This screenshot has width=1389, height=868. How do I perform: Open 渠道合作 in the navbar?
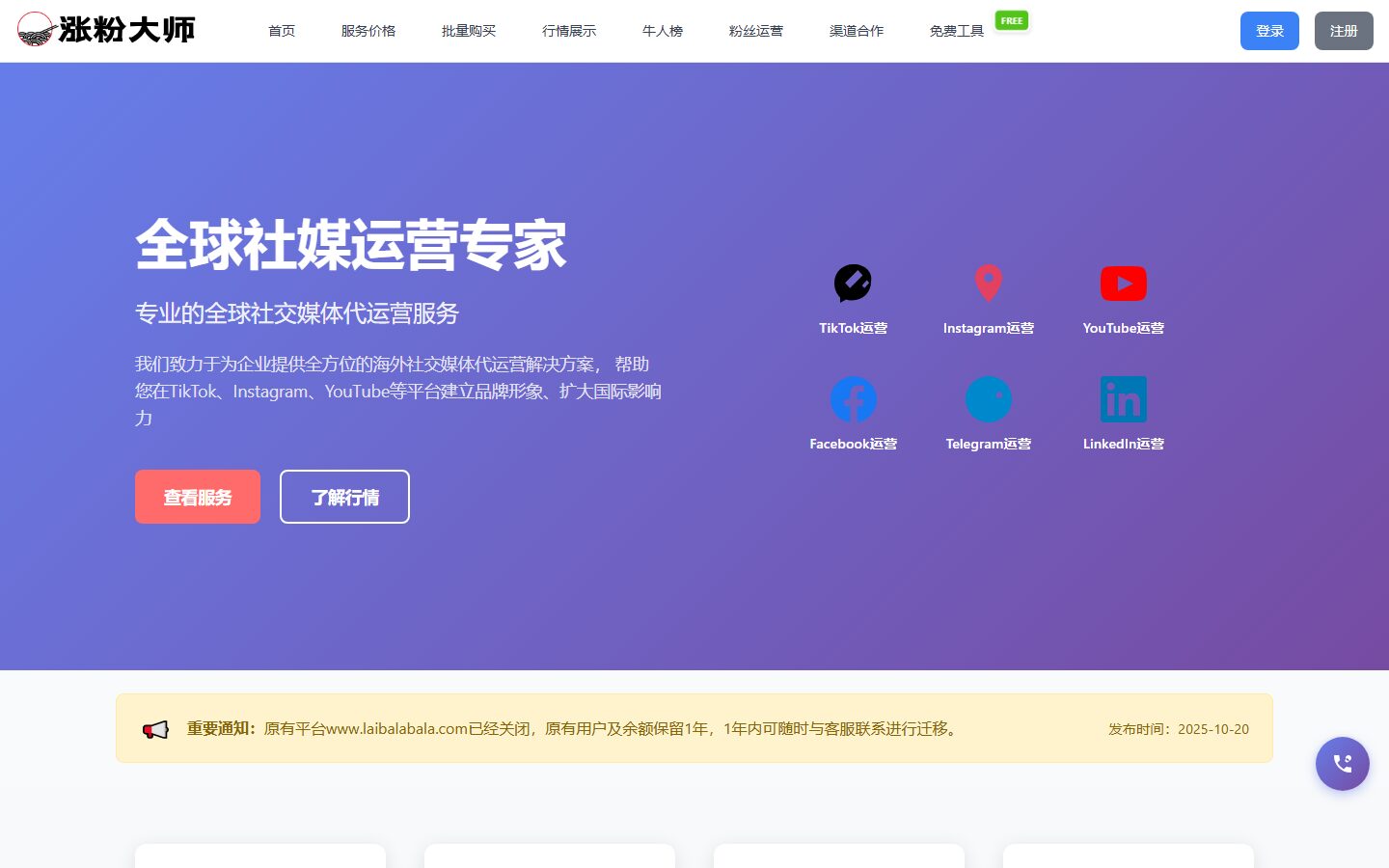tap(857, 31)
